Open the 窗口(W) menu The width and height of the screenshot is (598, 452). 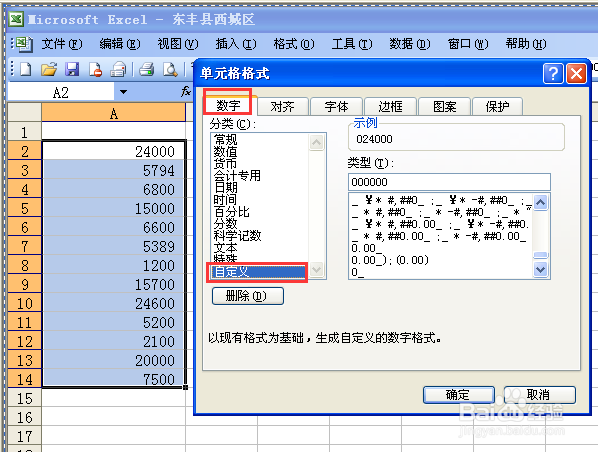468,44
